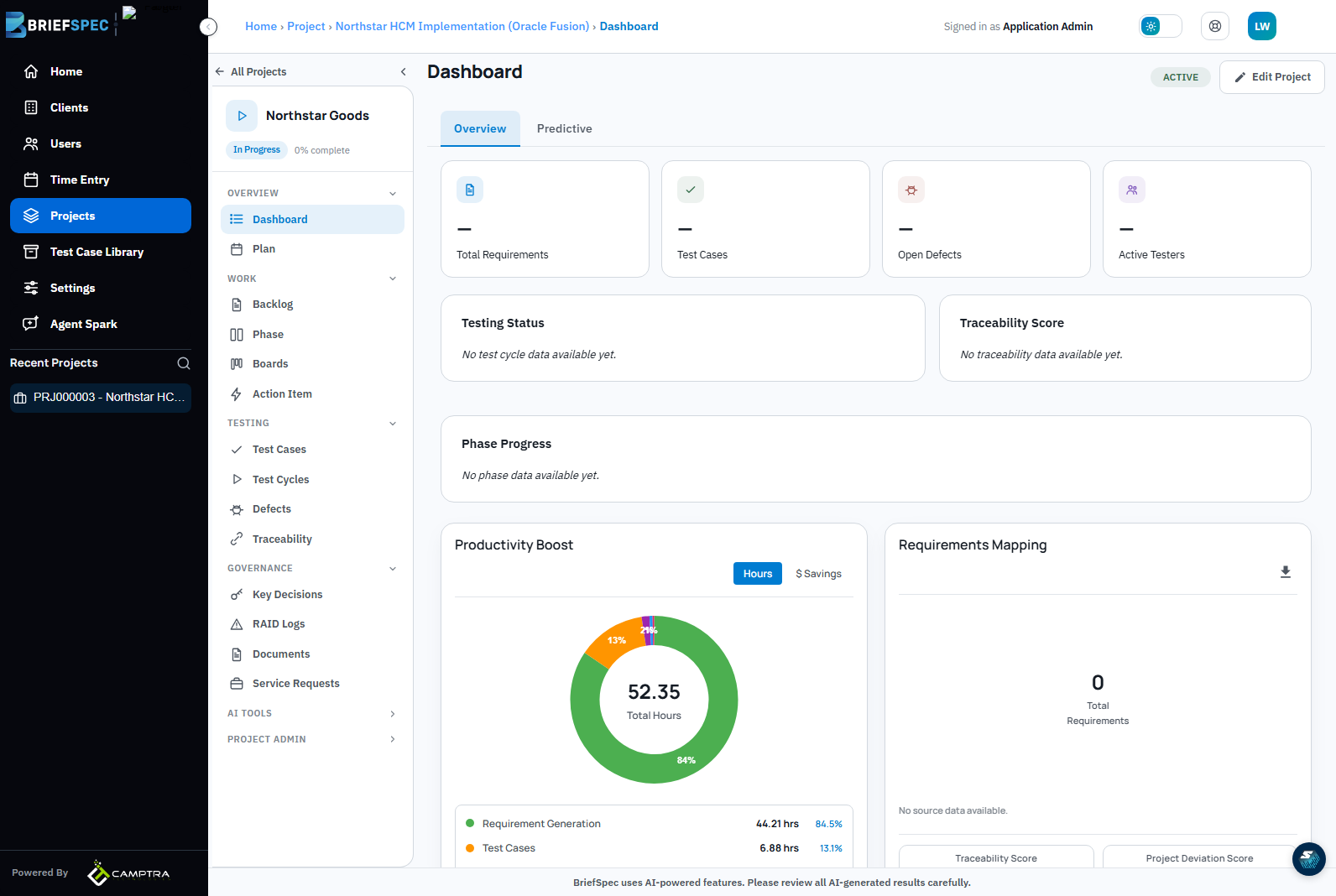Screen dimensions: 1336x896
Task: Open Phase in project menu
Action: point(312,335)
